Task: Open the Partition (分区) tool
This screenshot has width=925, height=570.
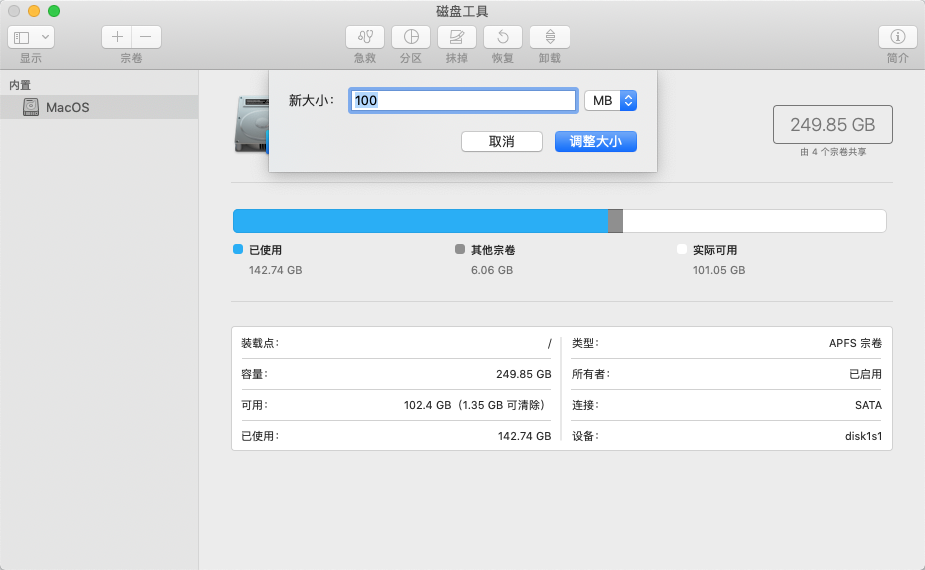Action: (411, 37)
